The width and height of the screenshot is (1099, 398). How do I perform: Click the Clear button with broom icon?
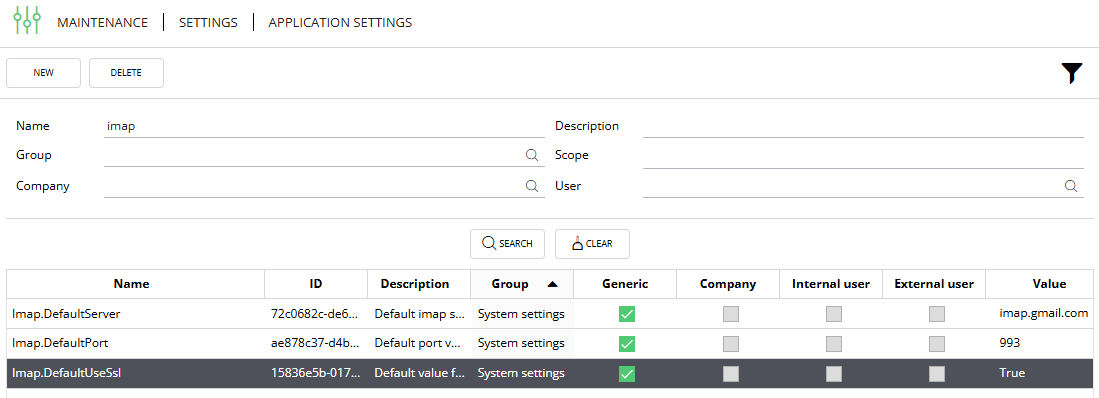coord(592,244)
